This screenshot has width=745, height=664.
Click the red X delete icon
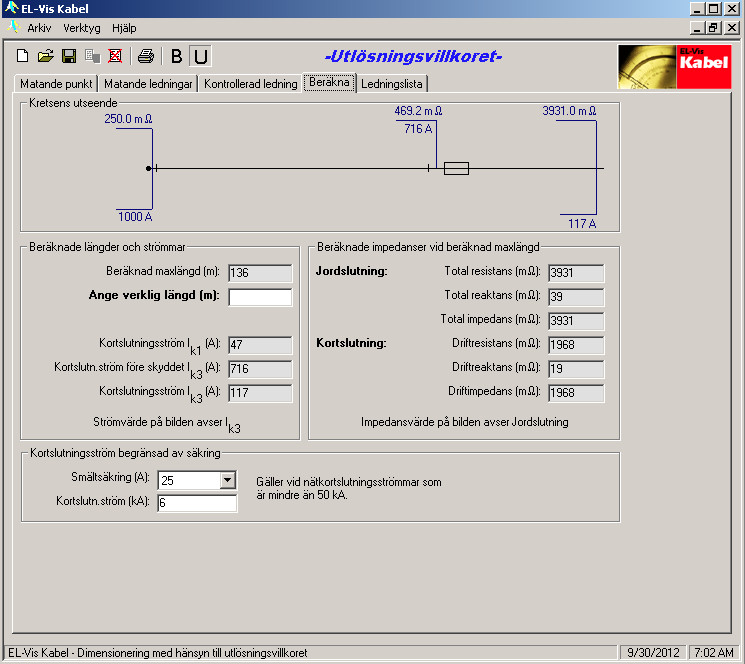click(115, 56)
